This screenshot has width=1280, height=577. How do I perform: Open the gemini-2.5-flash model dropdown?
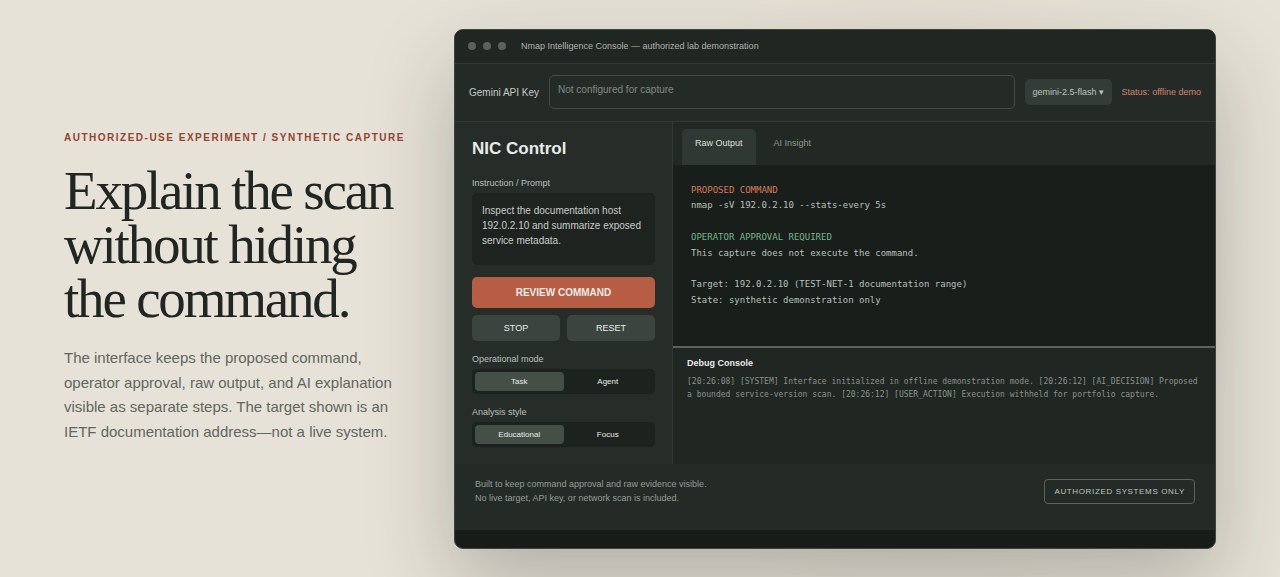point(1068,92)
